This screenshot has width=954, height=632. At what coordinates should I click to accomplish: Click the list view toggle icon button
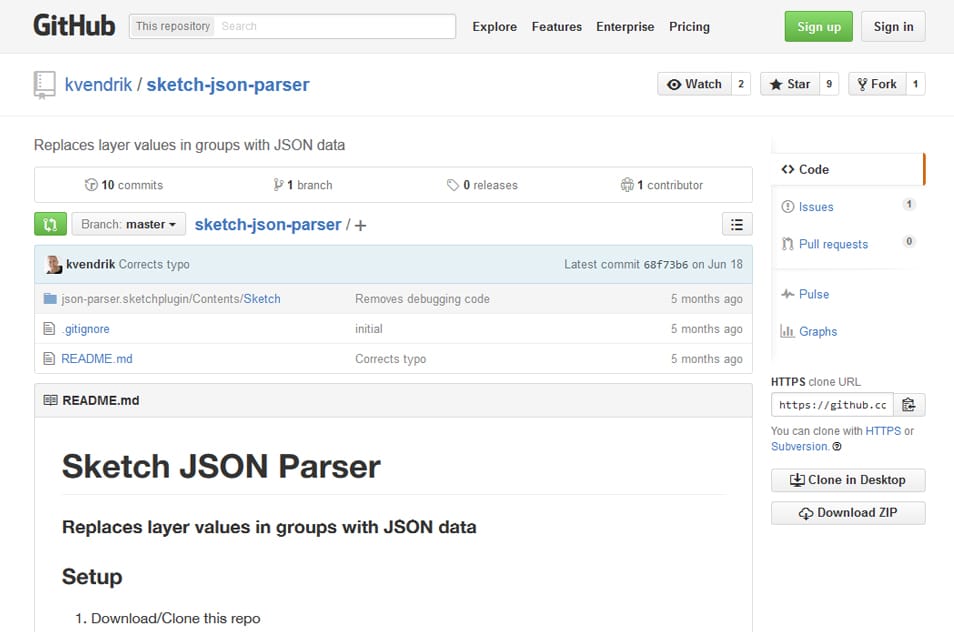737,224
